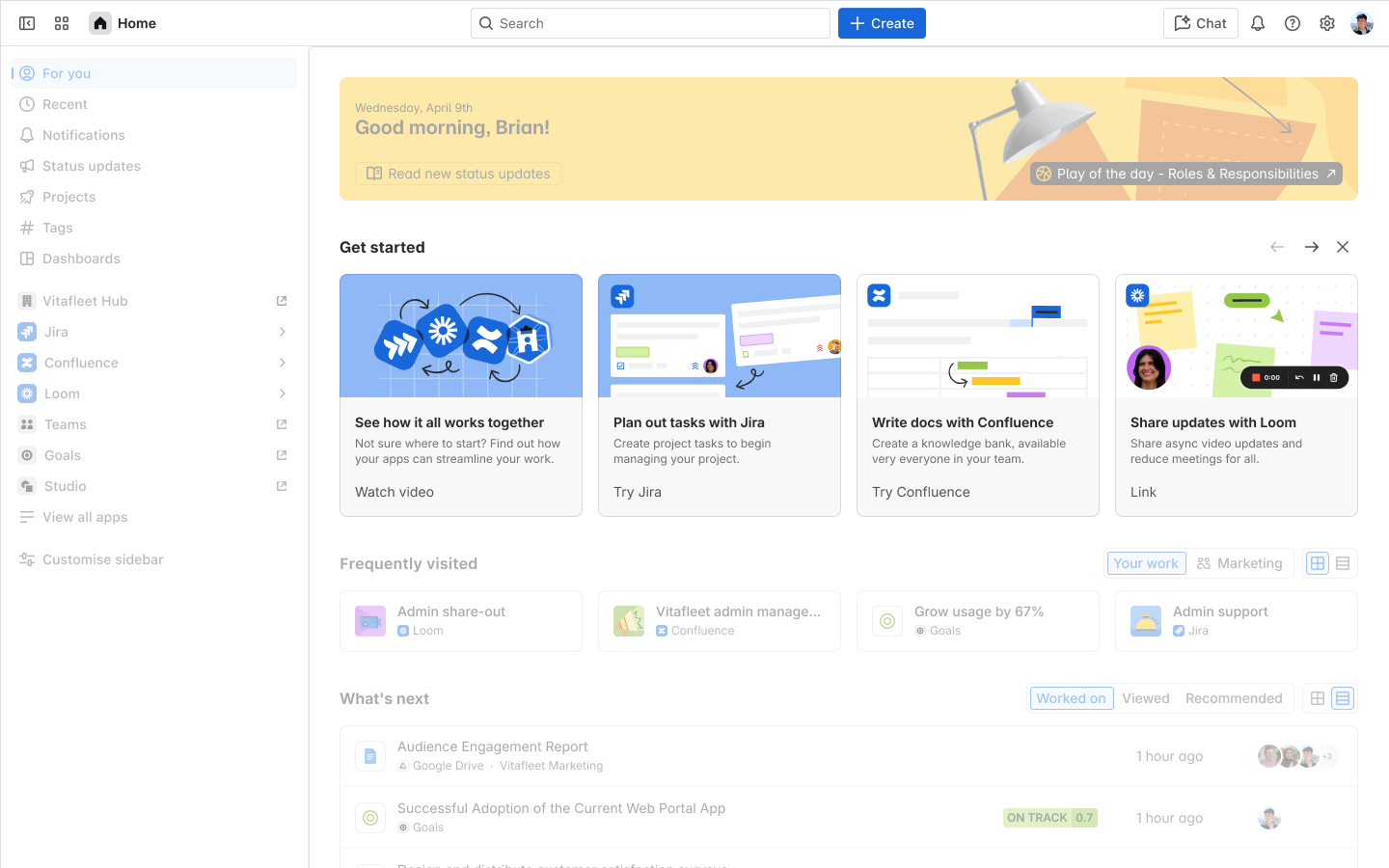The image size is (1389, 868).
Task: Open Vitafleet Hub external link icon
Action: coord(282,301)
